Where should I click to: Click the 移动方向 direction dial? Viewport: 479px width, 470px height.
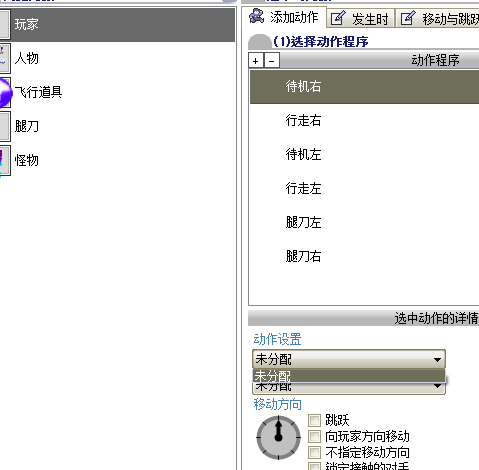[x=278, y=437]
